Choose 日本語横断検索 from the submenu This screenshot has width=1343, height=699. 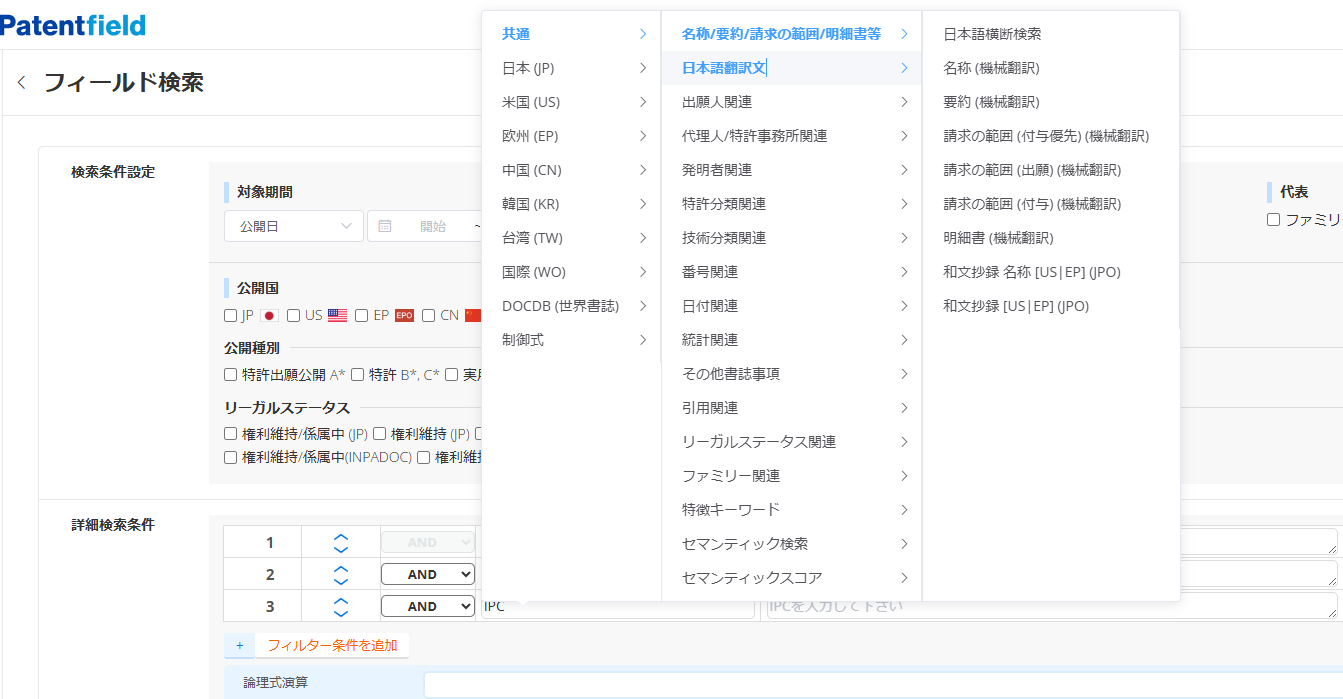tap(992, 34)
